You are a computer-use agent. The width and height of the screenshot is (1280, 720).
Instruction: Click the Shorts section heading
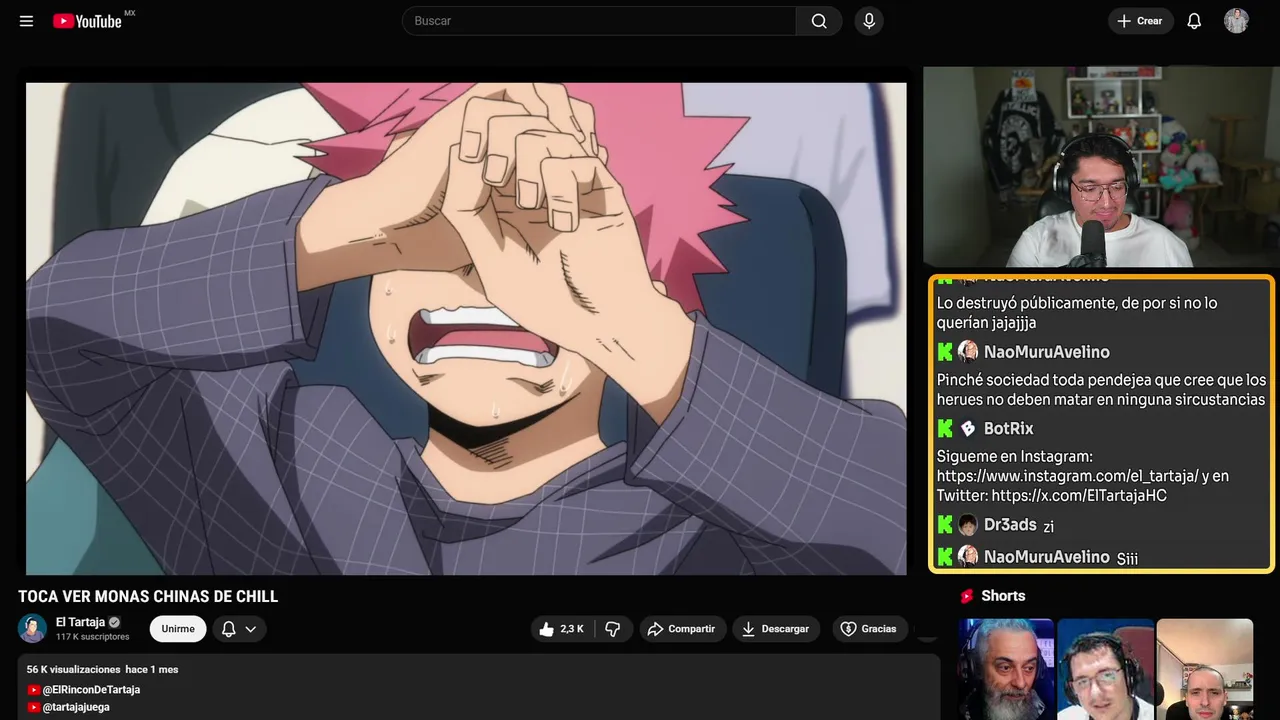pyautogui.click(x=1003, y=596)
